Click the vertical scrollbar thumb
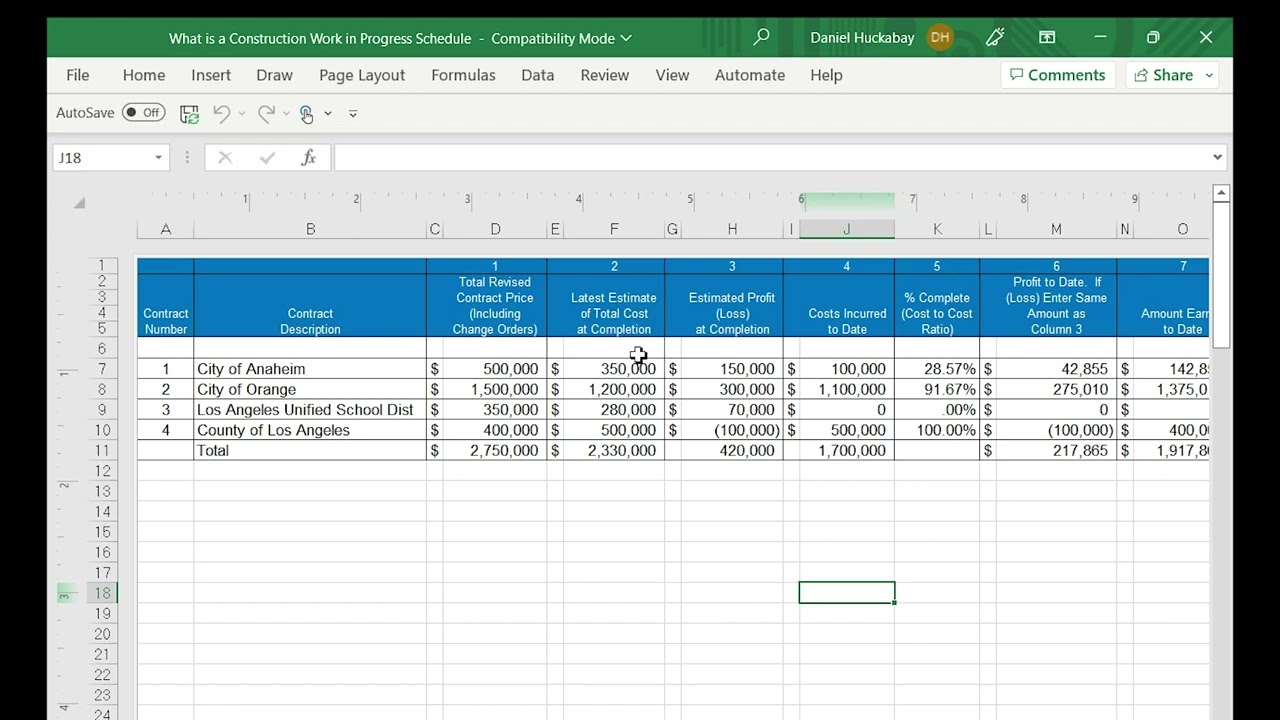Screen dimensions: 1280x720 (x=1220, y=275)
